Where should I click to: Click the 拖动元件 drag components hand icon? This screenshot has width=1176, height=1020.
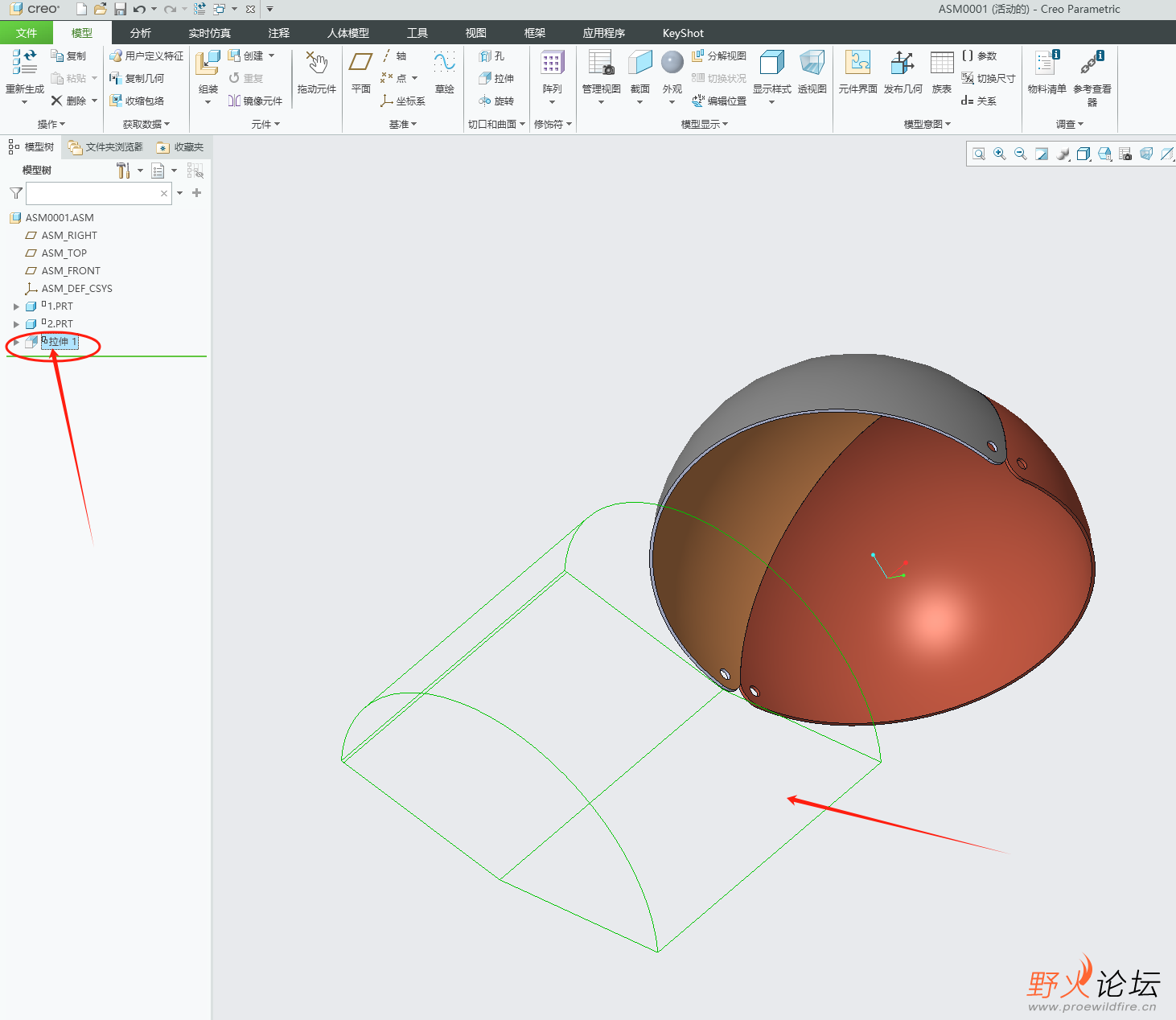[x=316, y=62]
